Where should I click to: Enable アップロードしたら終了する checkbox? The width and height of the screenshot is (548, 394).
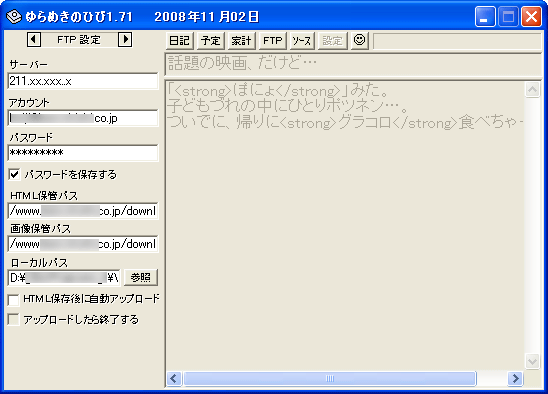click(x=14, y=320)
